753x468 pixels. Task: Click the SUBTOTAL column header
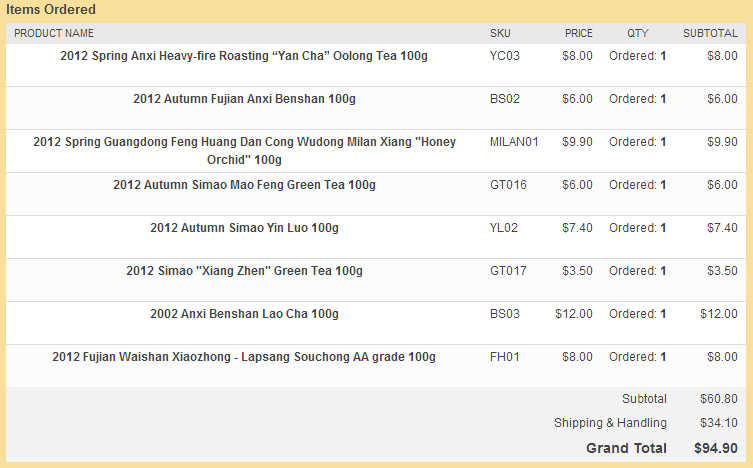pyautogui.click(x=710, y=33)
